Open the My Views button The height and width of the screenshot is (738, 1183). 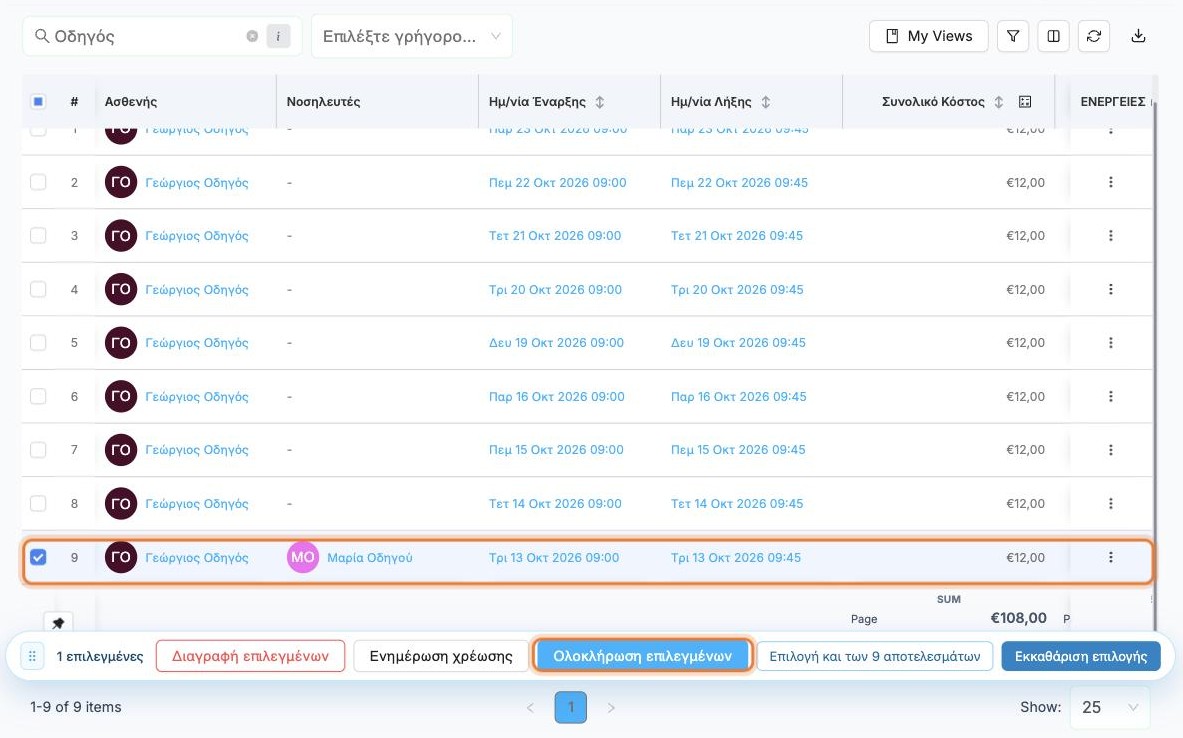pos(929,36)
